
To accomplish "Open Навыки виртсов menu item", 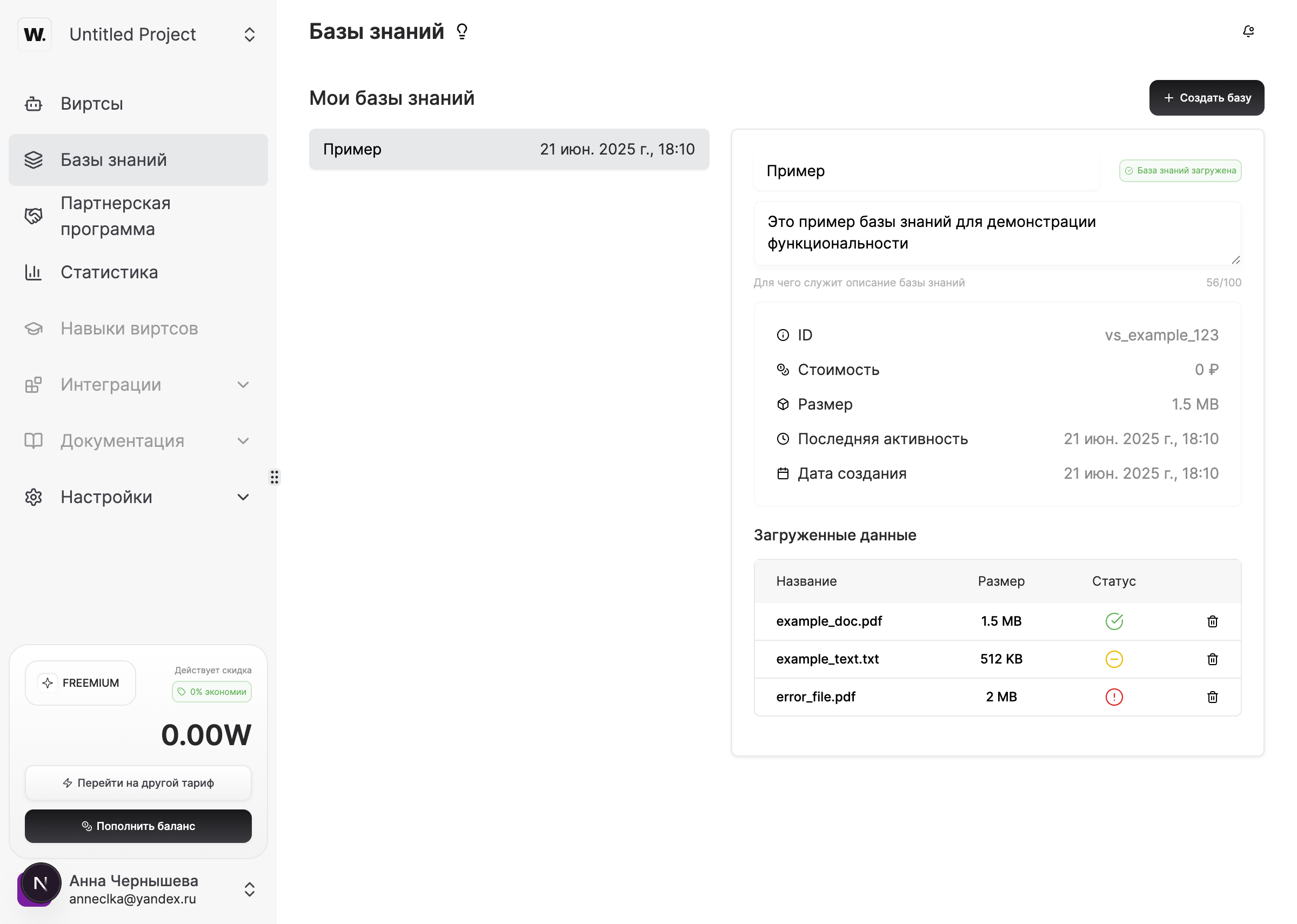I will click(138, 329).
